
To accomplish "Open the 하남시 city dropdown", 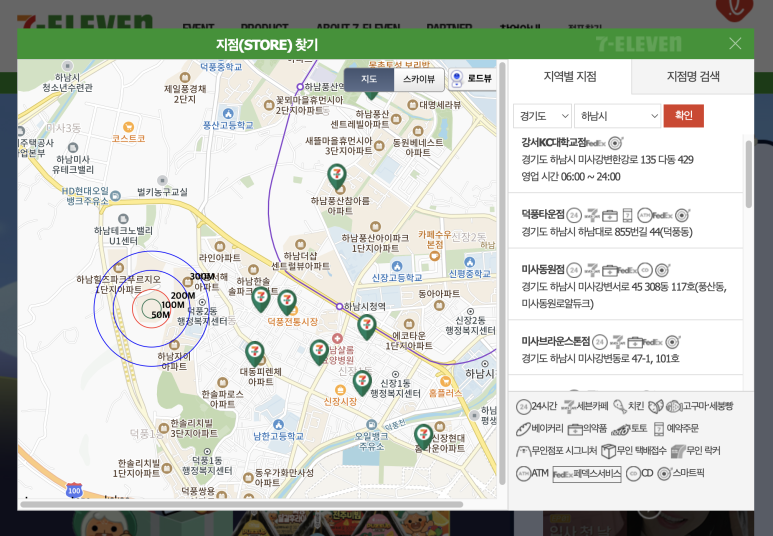I will click(617, 116).
